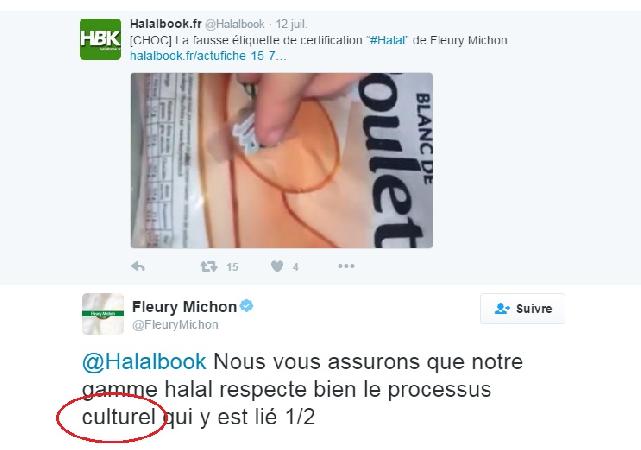Click the @FleuryMichon handle
The image size is (641, 450).
coord(175,325)
